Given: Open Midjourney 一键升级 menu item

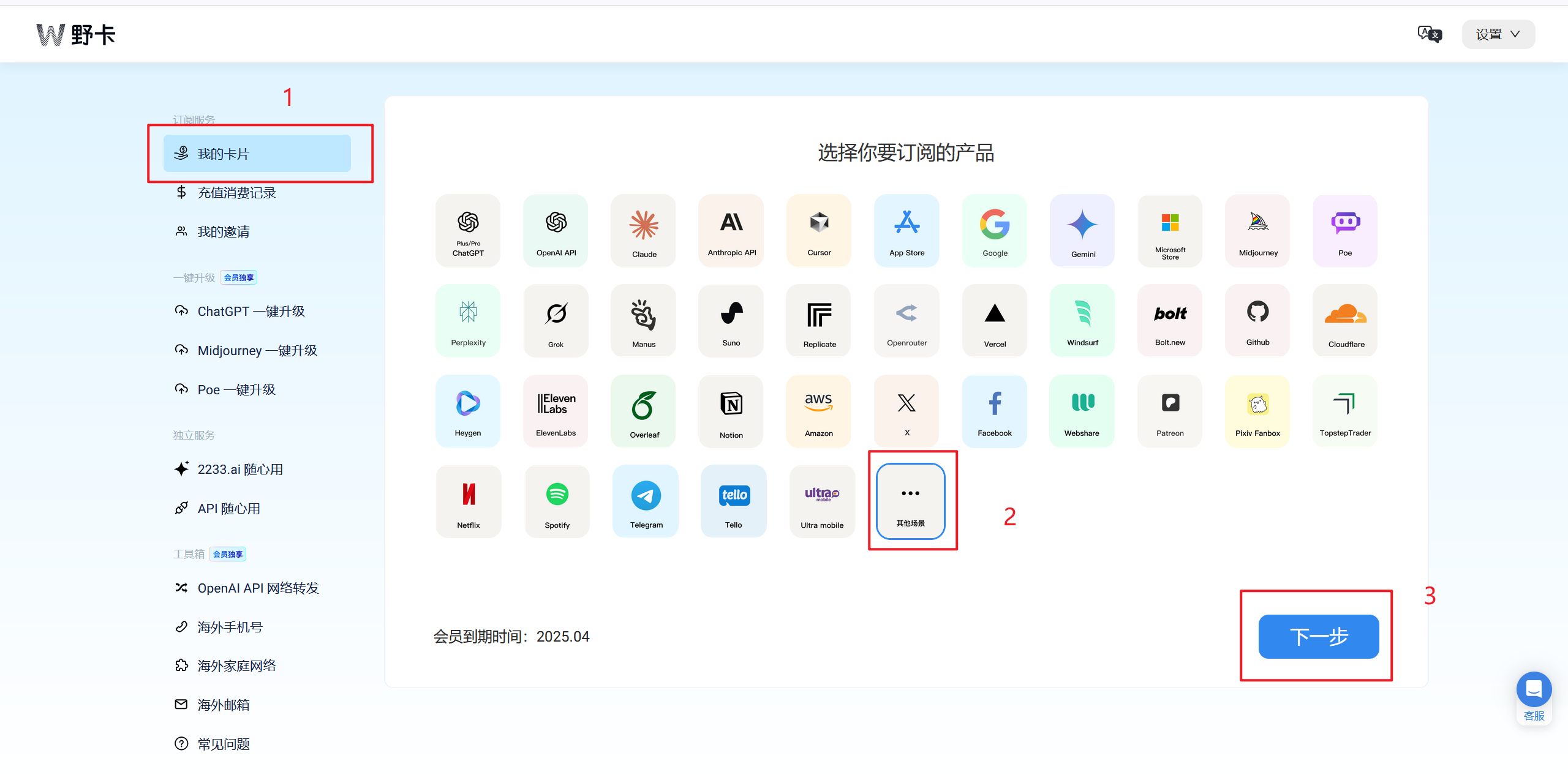Looking at the screenshot, I should click(x=257, y=351).
